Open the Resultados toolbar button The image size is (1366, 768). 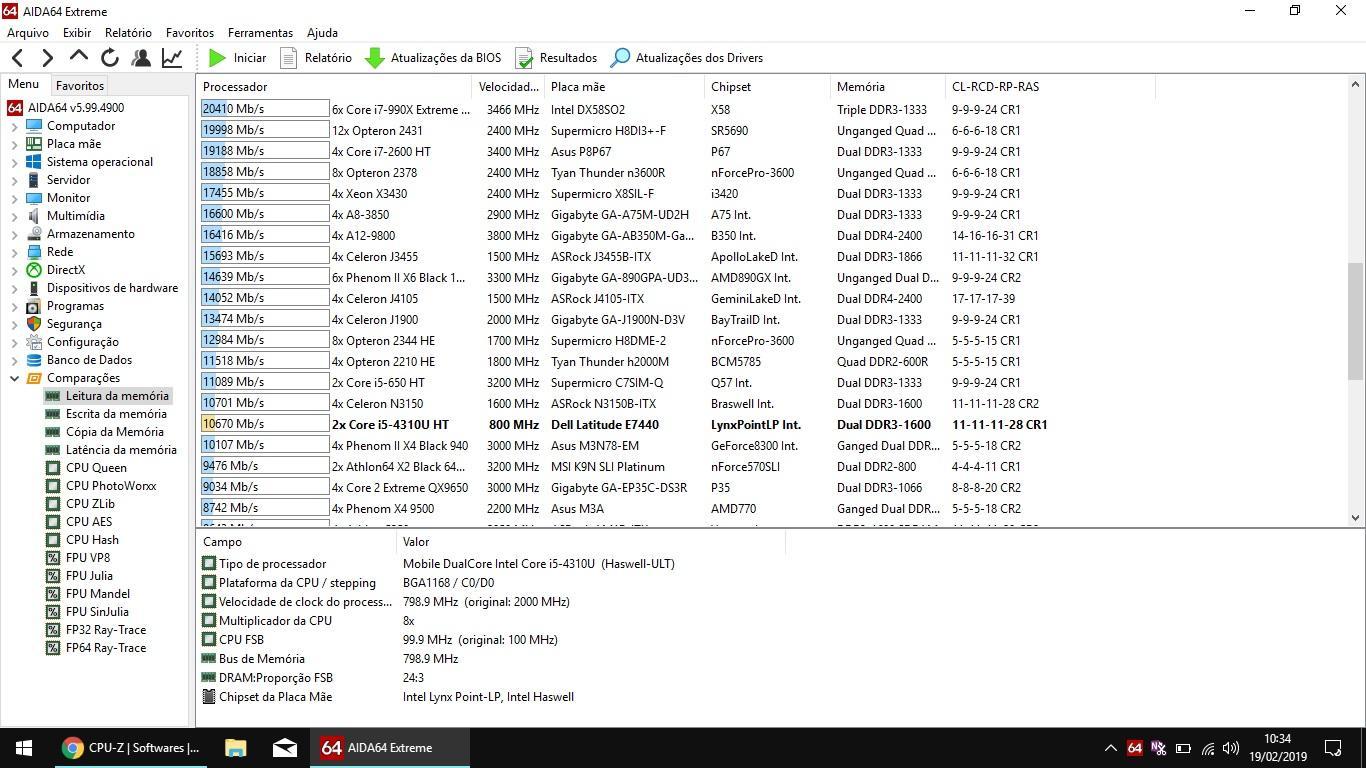(x=555, y=58)
